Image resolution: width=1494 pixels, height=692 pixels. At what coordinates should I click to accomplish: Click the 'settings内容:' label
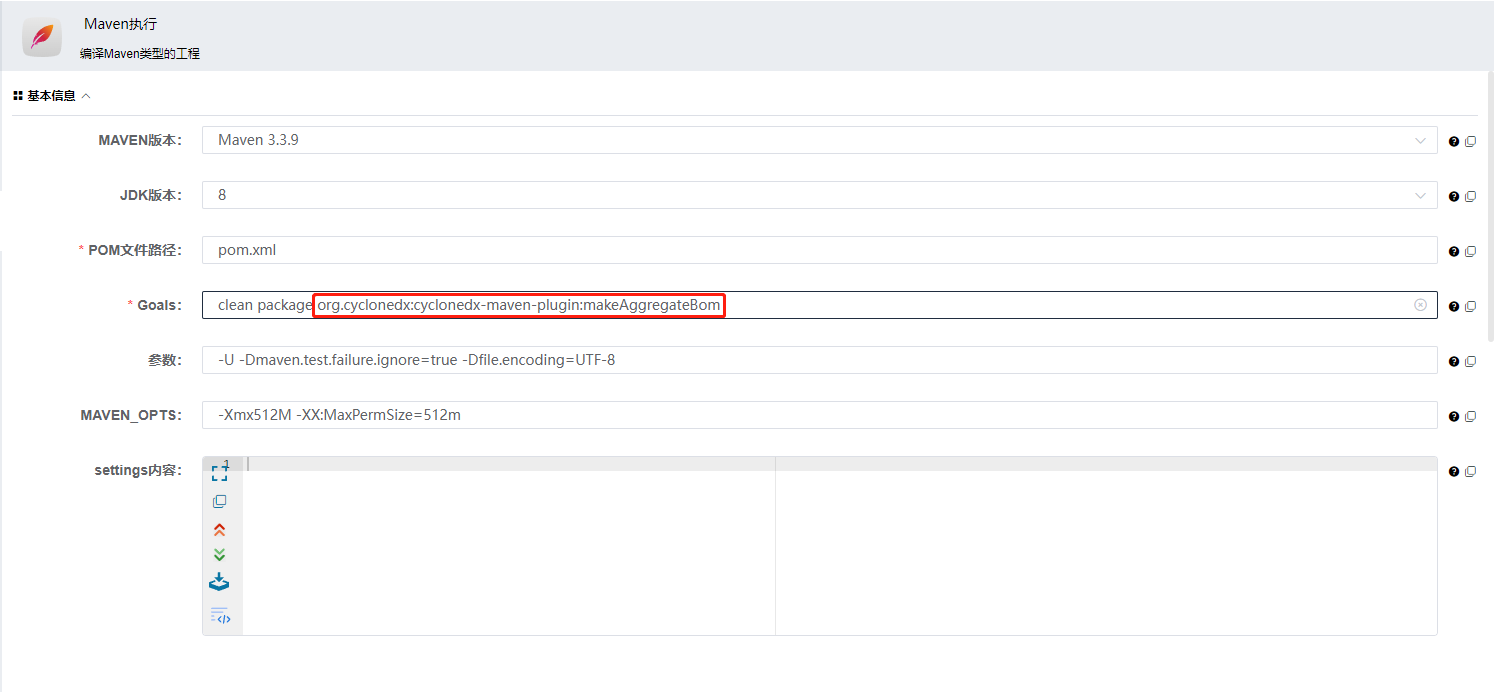click(138, 470)
